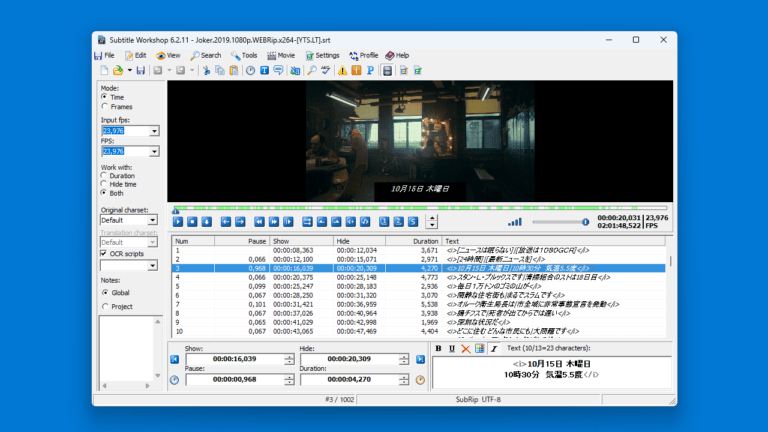The image size is (768, 432).
Task: Click the Fast forward double-arrow button
Action: tap(274, 222)
